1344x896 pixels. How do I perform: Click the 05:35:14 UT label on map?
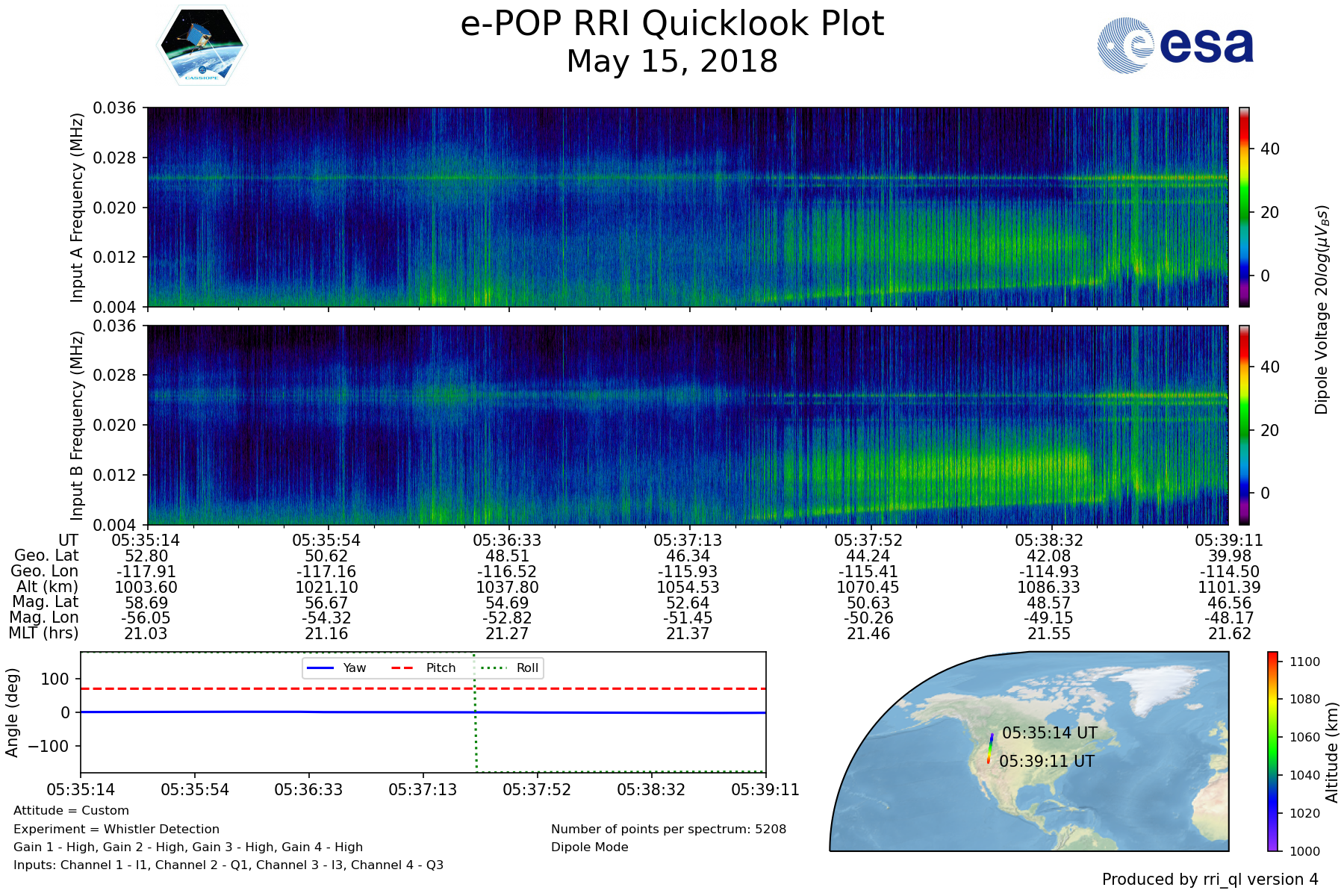(1050, 733)
